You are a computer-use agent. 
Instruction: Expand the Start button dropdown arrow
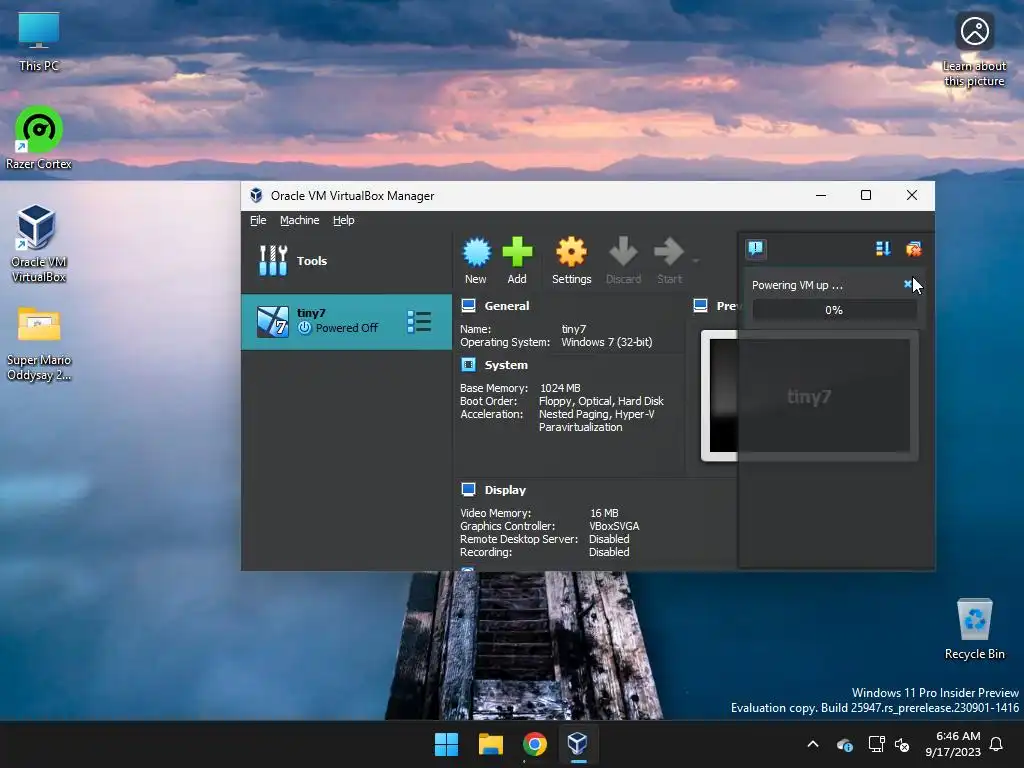pos(696,261)
